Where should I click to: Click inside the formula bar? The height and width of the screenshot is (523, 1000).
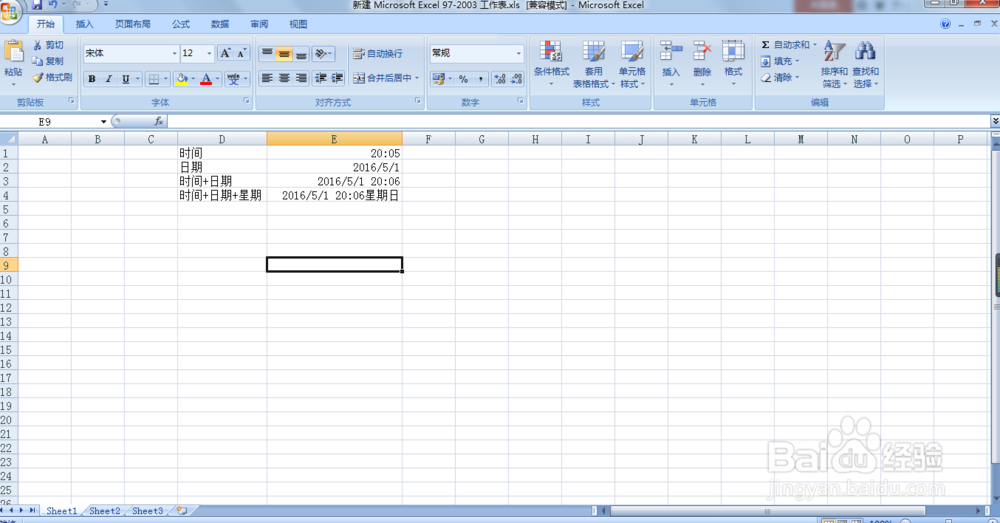(578, 121)
